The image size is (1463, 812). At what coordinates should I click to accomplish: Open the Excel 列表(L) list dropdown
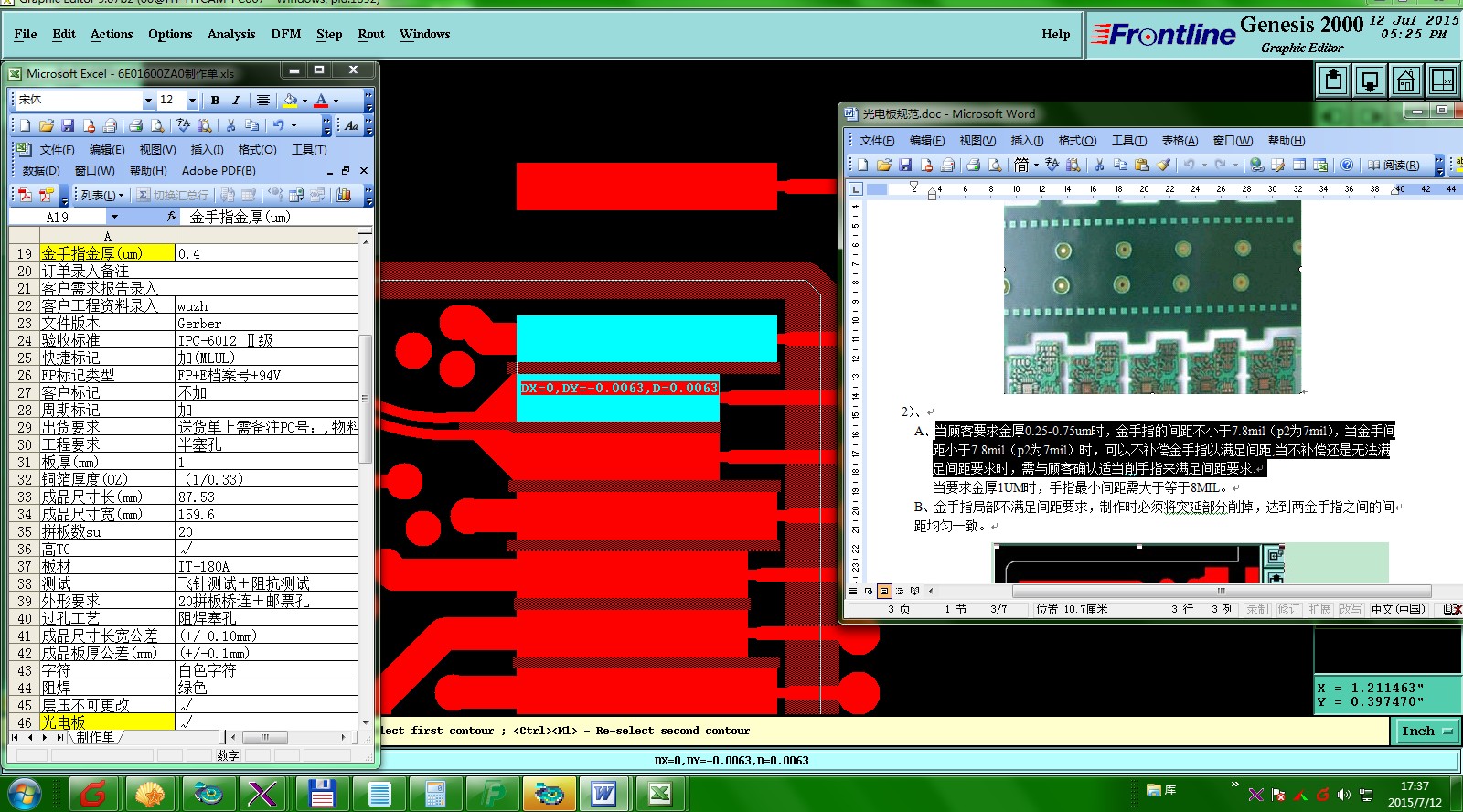coord(101,195)
